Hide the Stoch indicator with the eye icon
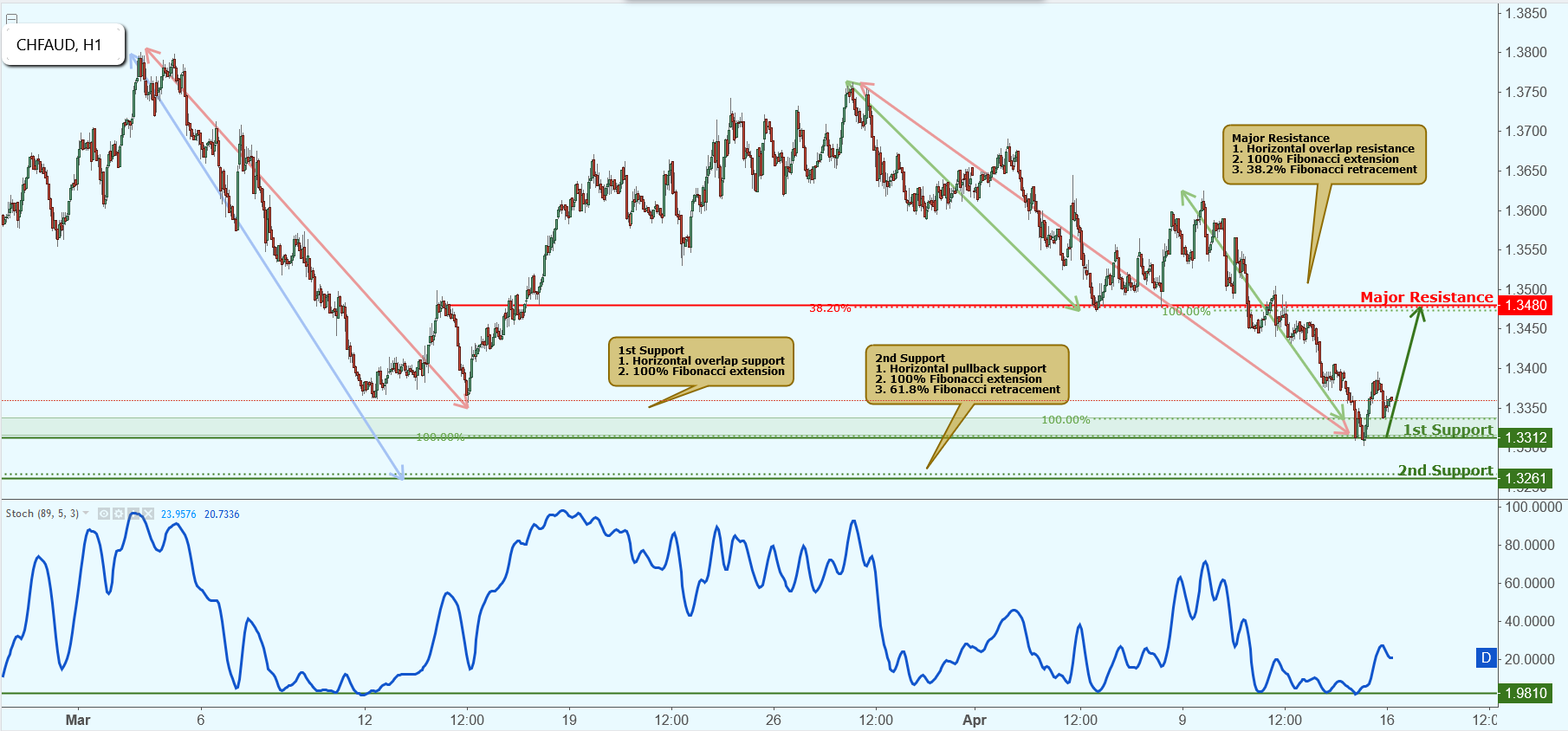Screen dimensions: 1568x731 [104, 514]
